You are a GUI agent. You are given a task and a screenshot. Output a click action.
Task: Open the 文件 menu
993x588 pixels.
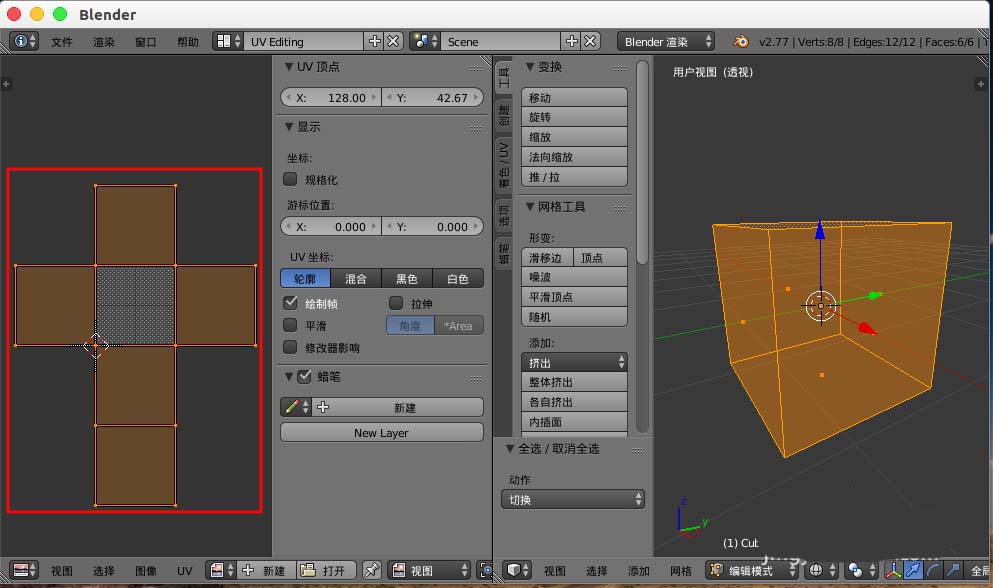pyautogui.click(x=61, y=41)
